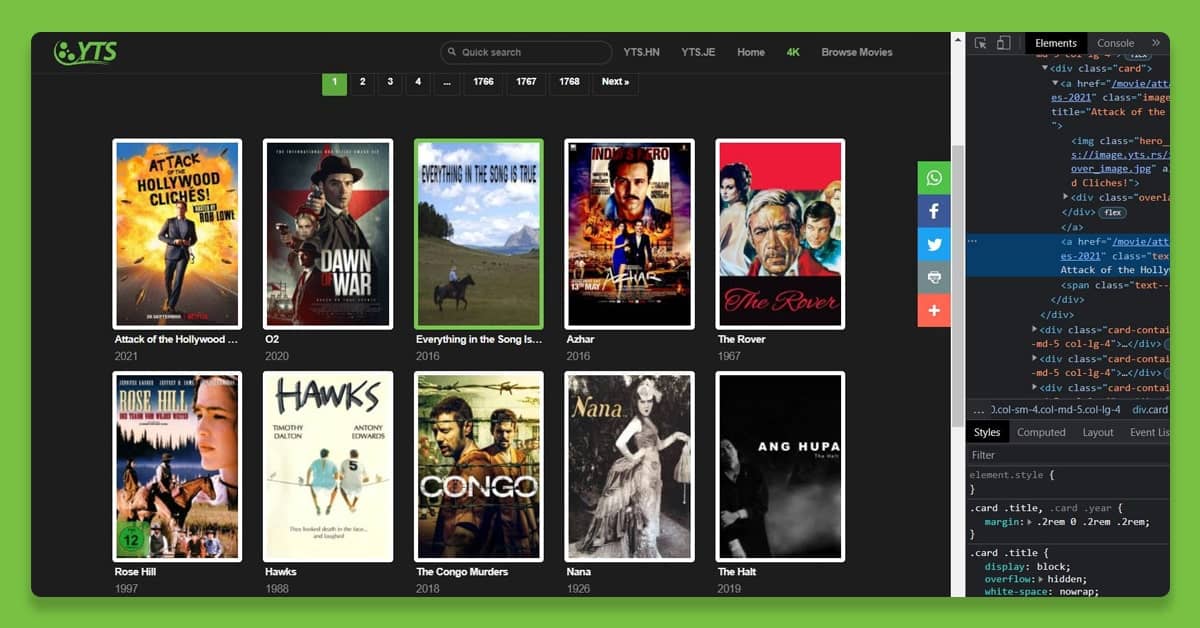Open the YTS.JE nav link
This screenshot has width=1200, height=628.
[698, 52]
